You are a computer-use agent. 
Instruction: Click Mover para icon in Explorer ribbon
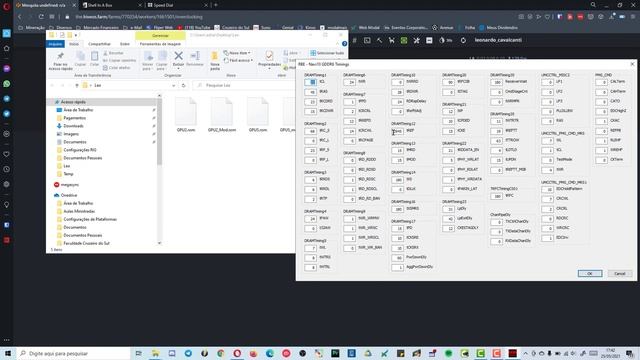point(148,56)
